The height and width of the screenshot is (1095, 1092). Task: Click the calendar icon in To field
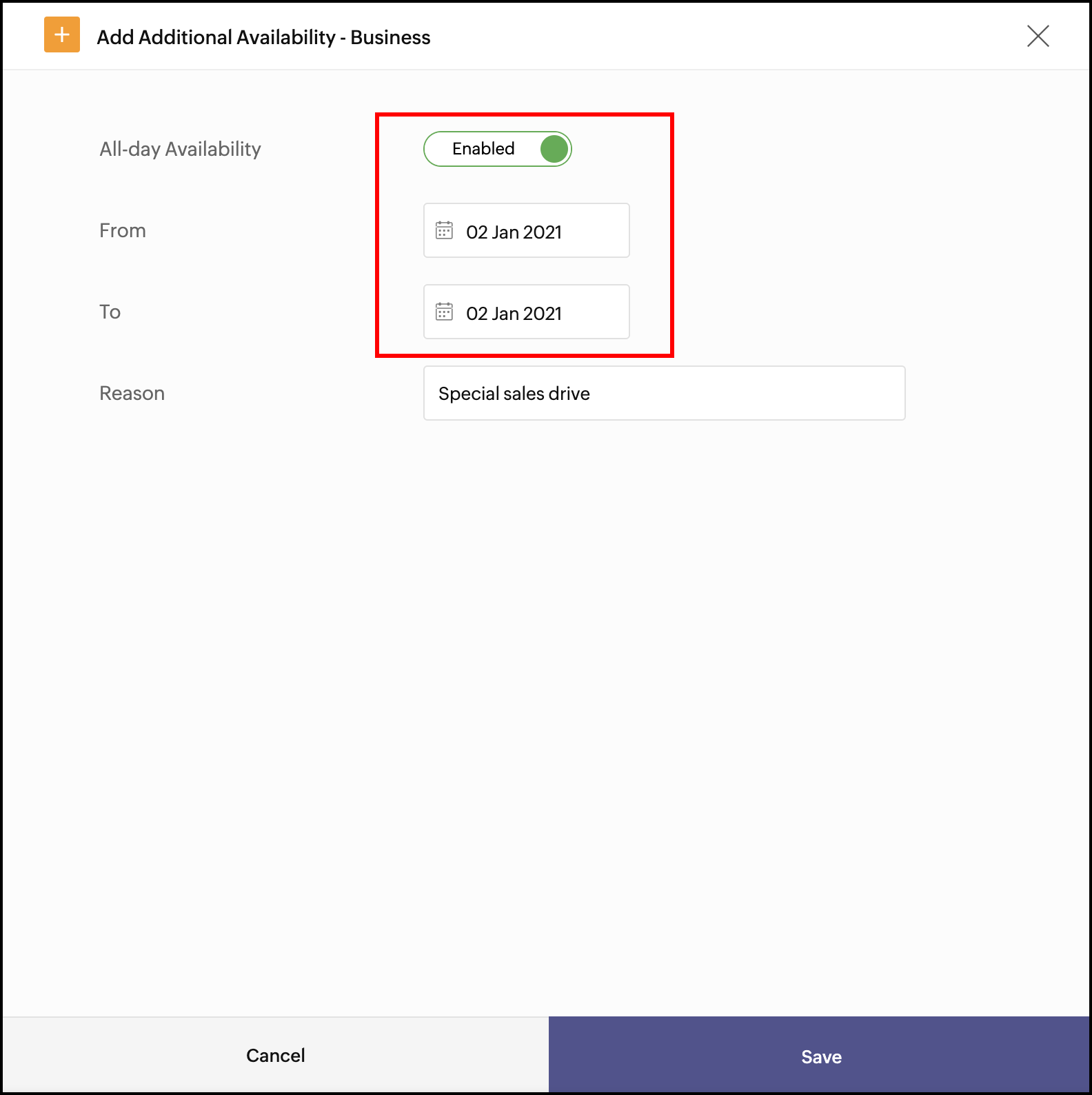[444, 312]
